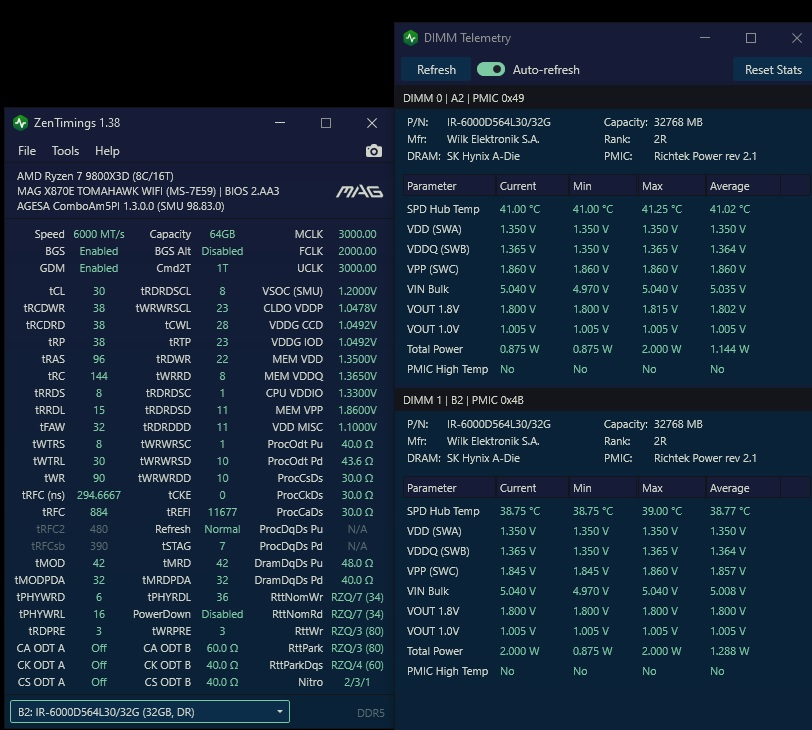Click the Richtek Power rev 2.1 PMIC for DIMM 1
The image size is (812, 730).
[x=705, y=458]
